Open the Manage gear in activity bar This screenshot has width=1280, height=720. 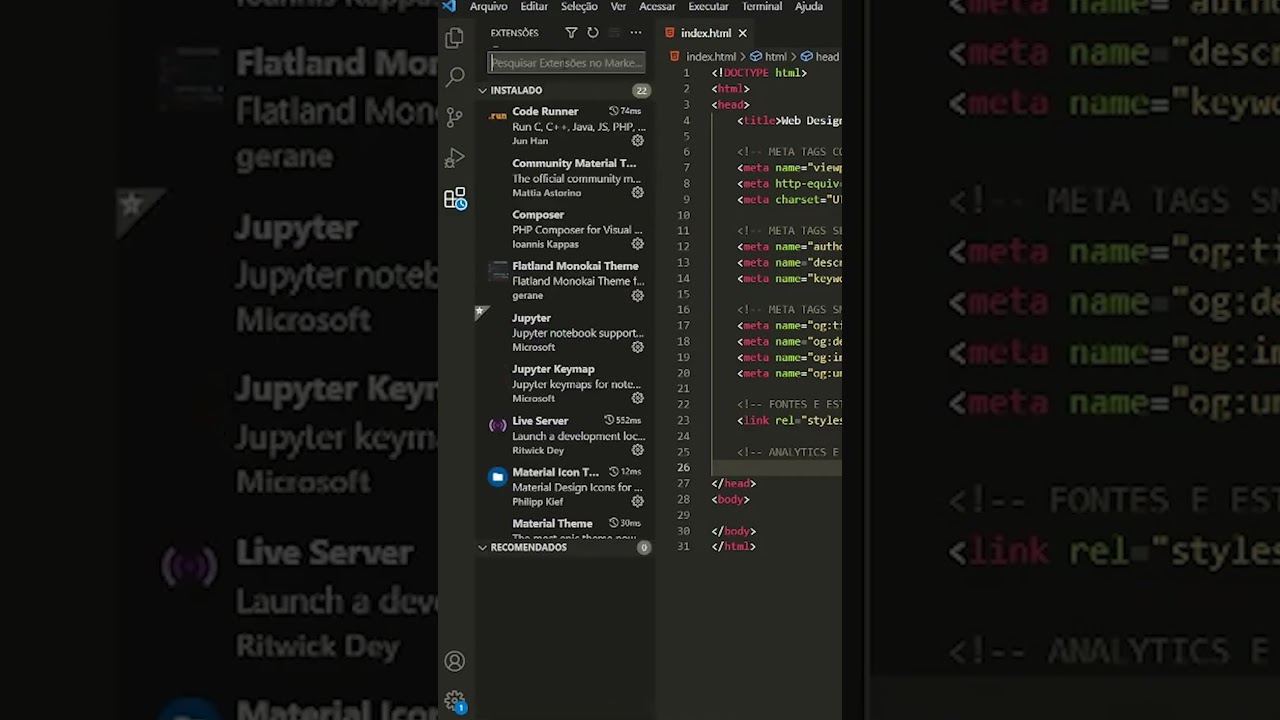click(x=455, y=700)
